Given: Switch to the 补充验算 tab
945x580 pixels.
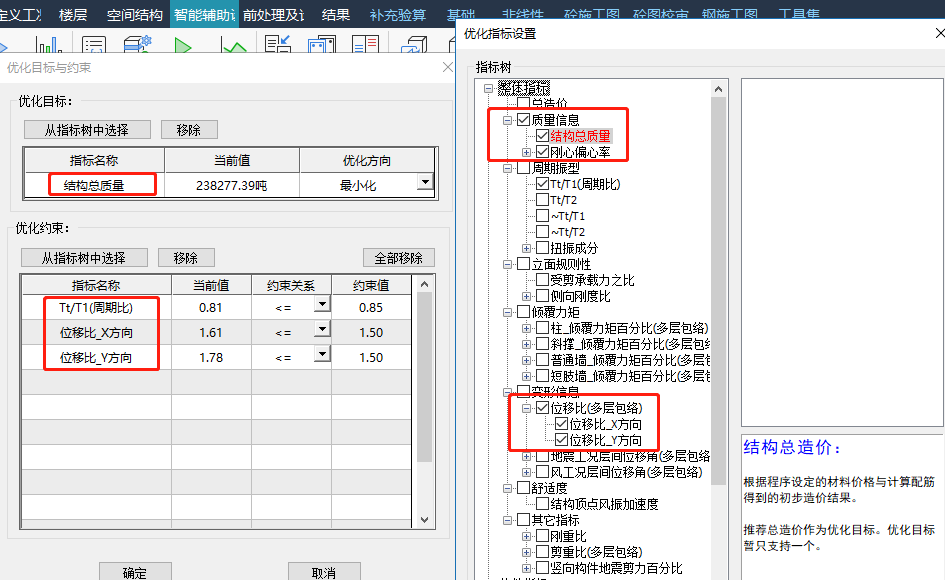Looking at the screenshot, I should coord(397,14).
